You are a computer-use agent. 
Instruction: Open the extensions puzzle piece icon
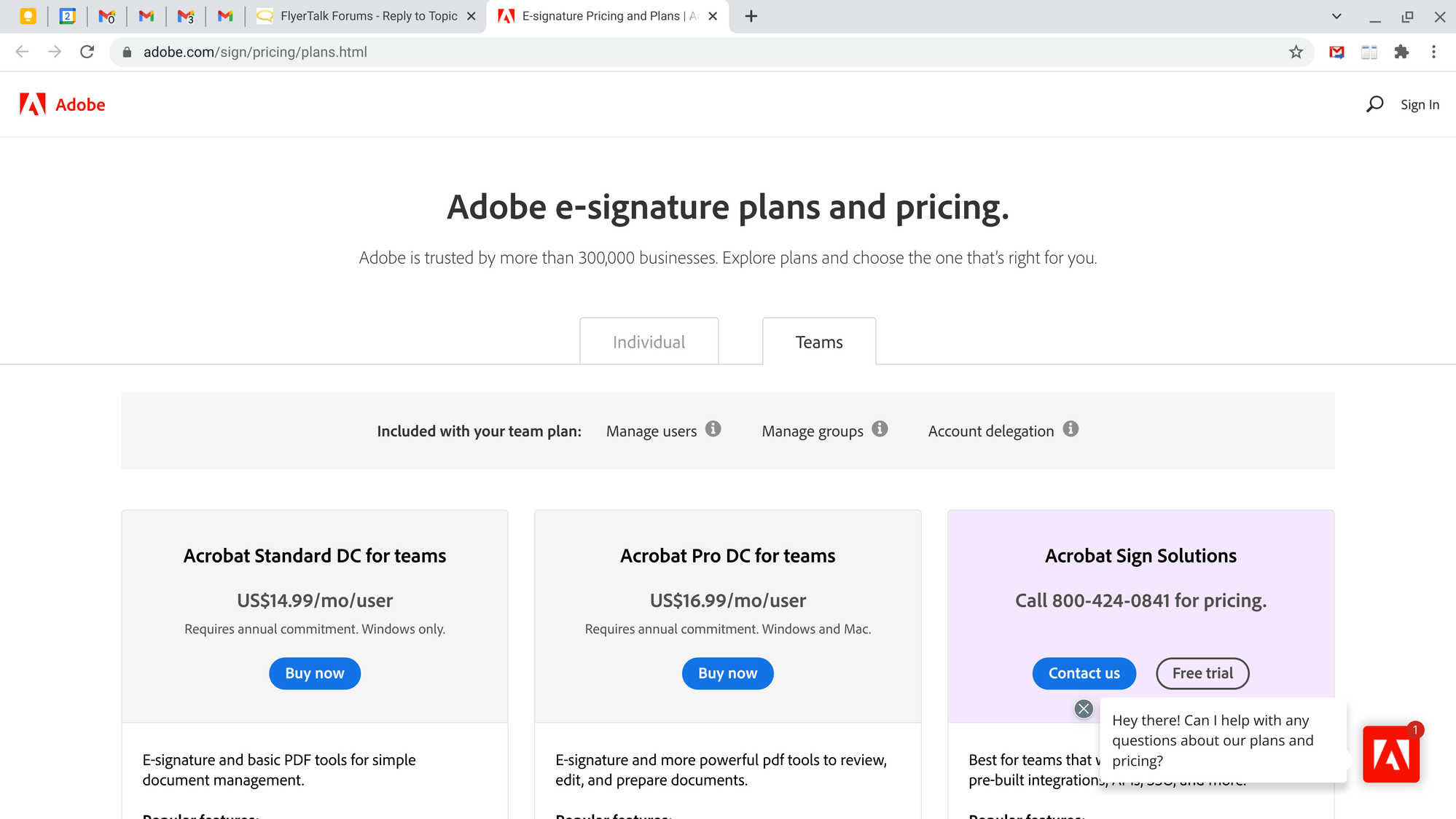pos(1401,52)
